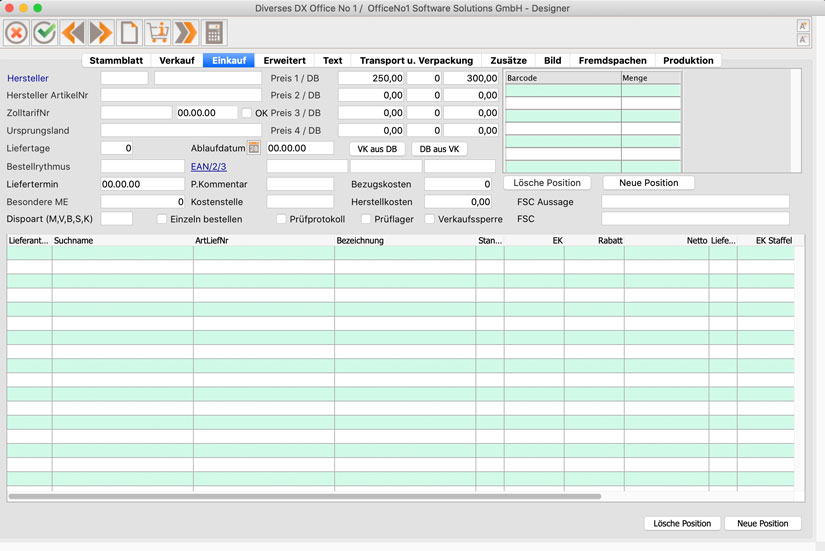Go to previous record with left arrows
This screenshot has height=551, width=825.
[73, 33]
